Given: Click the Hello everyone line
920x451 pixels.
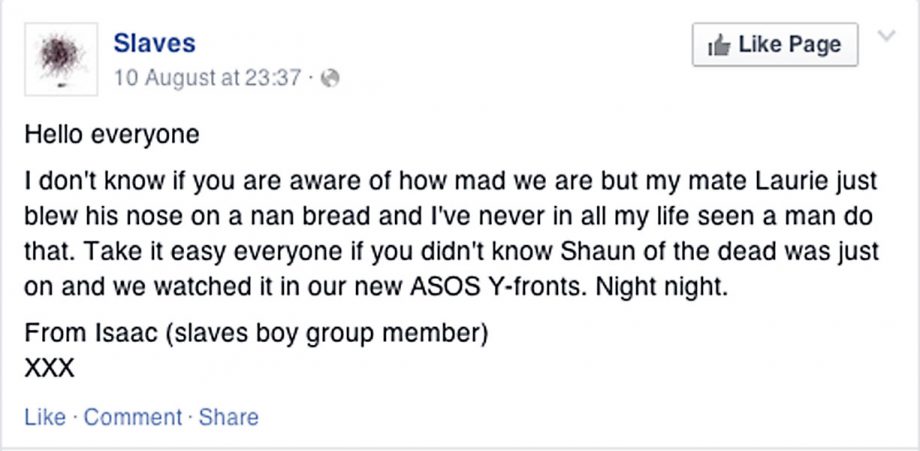Looking at the screenshot, I should (112, 135).
